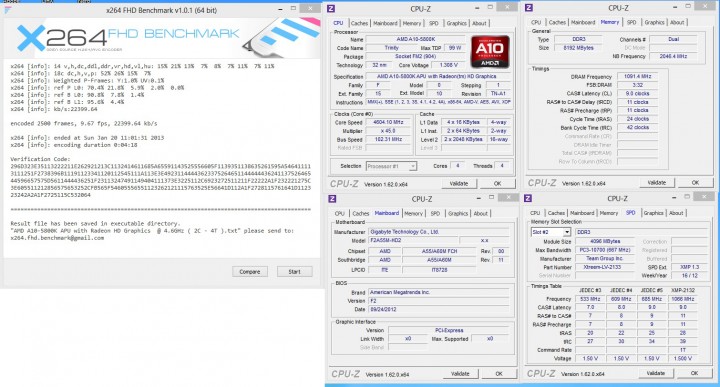Image resolution: width=720 pixels, height=387 pixels.
Task: Click the Specification field in the CPU window
Action: [x=439, y=76]
